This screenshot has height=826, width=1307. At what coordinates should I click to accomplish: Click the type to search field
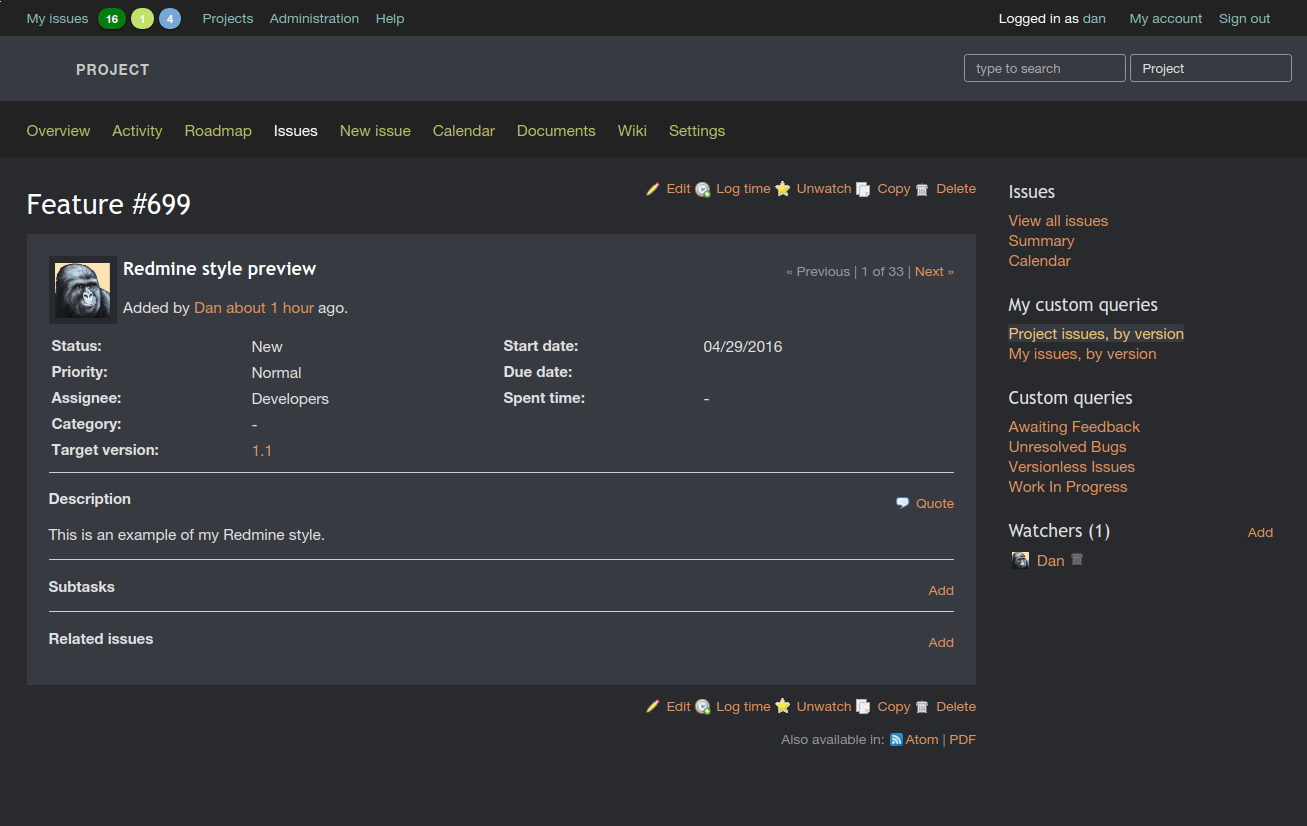1044,68
